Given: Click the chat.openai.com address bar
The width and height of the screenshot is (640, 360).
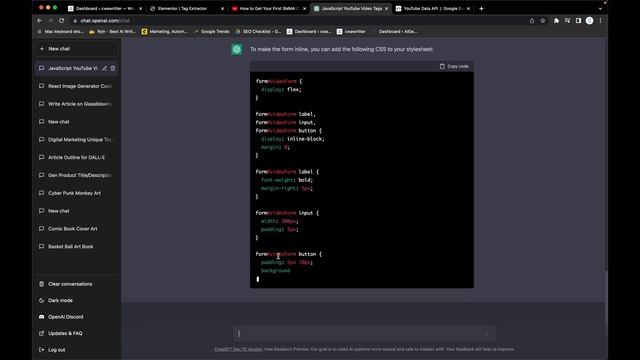Looking at the screenshot, I should (x=298, y=20).
